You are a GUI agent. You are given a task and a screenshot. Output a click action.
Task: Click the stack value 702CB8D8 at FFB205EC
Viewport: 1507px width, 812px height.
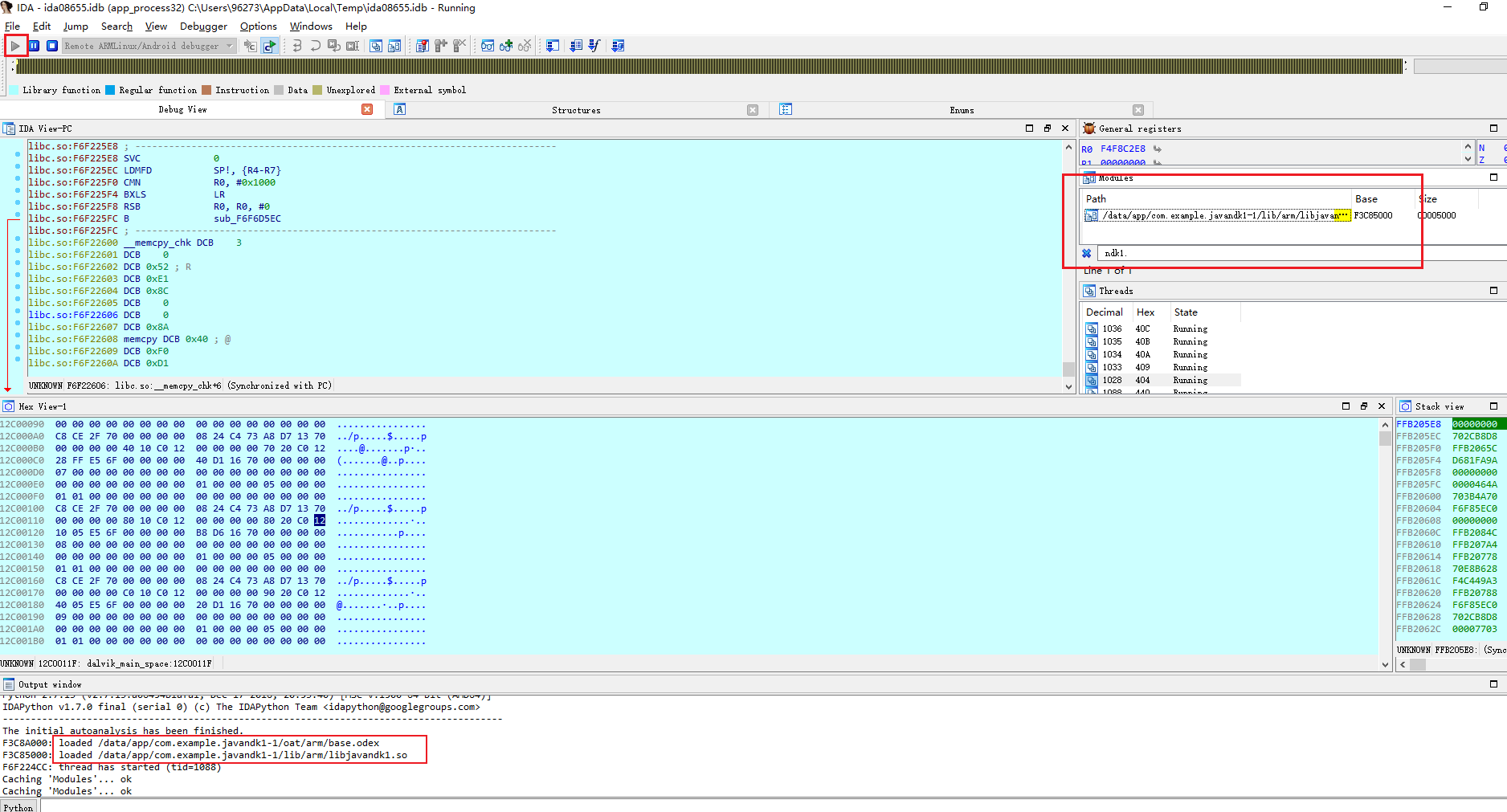click(1475, 436)
